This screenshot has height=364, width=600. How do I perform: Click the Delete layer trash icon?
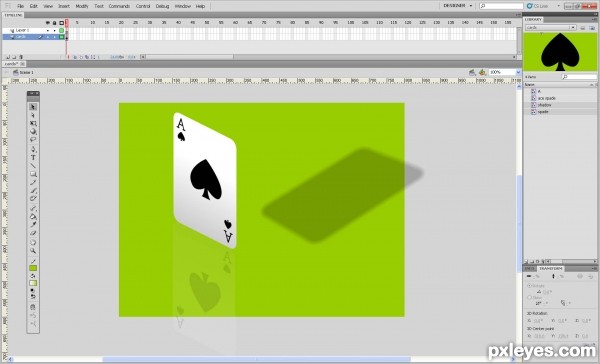(x=21, y=57)
